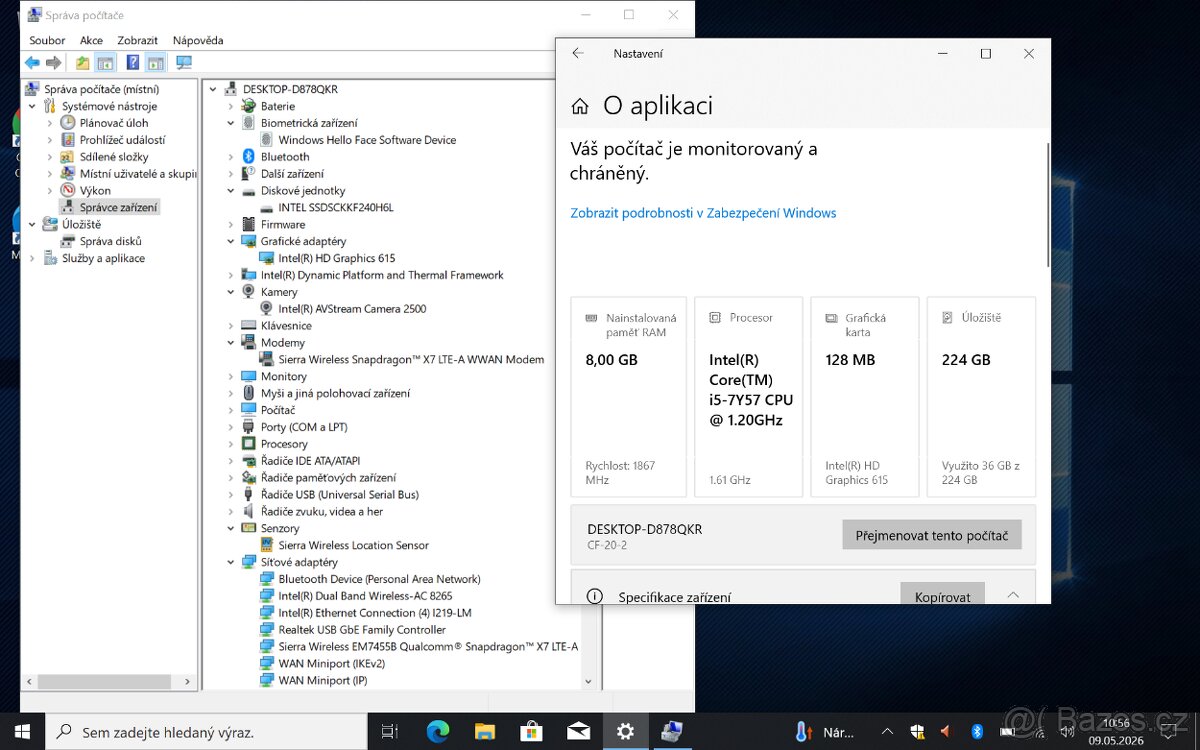1200x750 pixels.
Task: Select Správa disků in left tree
Action: click(111, 241)
